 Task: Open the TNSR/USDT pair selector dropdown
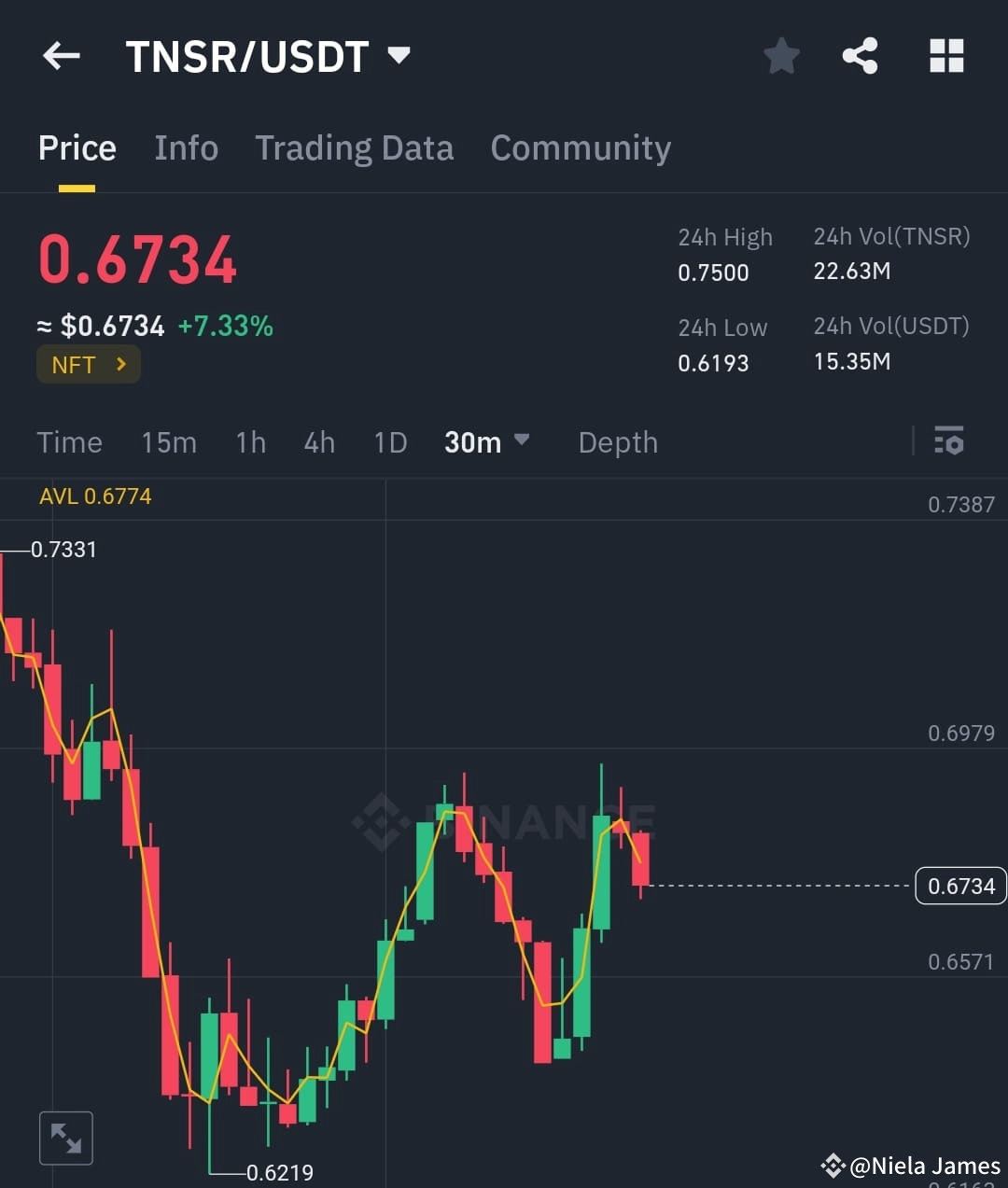click(398, 56)
